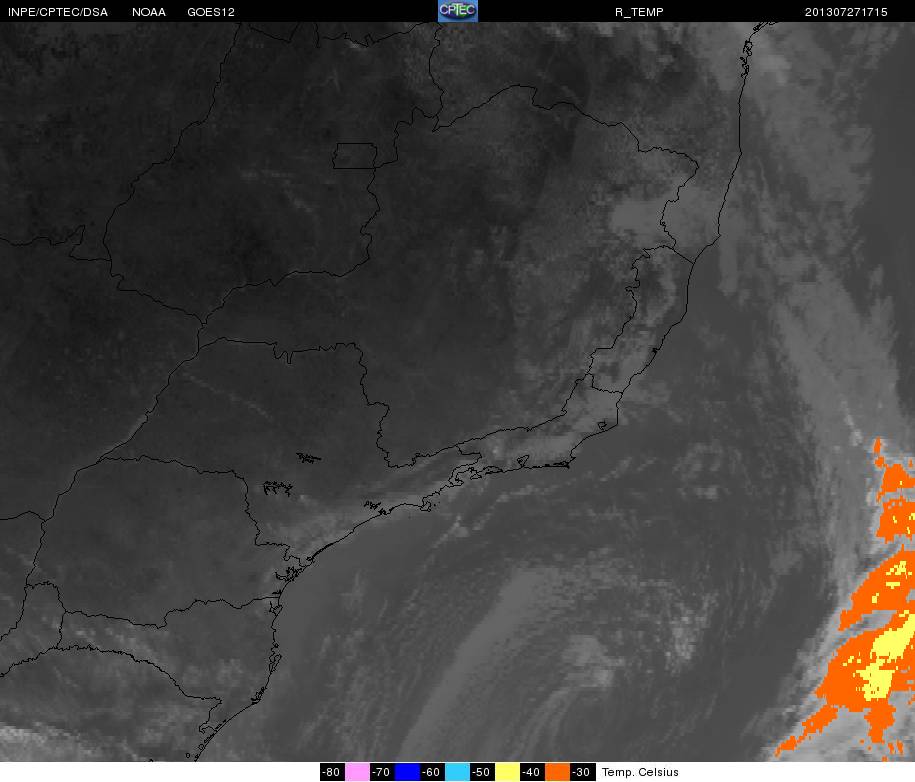Select the NOAA label in the header

(x=149, y=12)
